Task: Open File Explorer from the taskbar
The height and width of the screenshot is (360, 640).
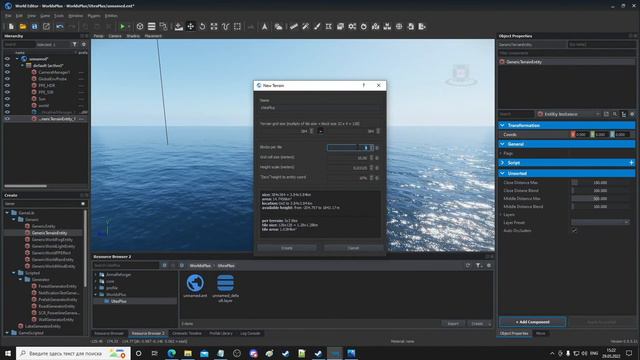Action: [188, 353]
